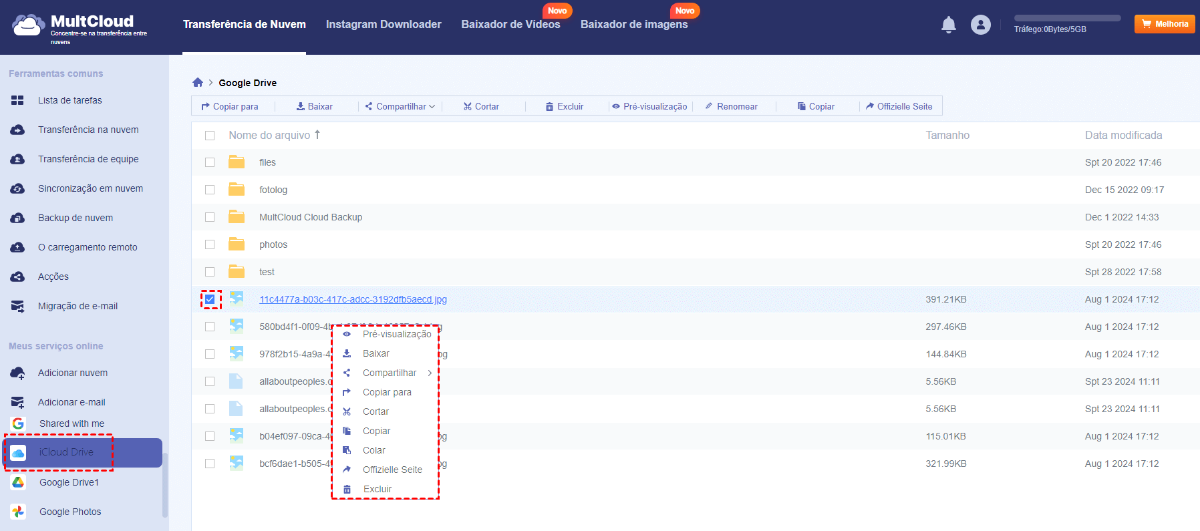This screenshot has width=1200, height=531.
Task: Open Transferência de equipe in sidebar
Action: pyautogui.click(x=88, y=159)
